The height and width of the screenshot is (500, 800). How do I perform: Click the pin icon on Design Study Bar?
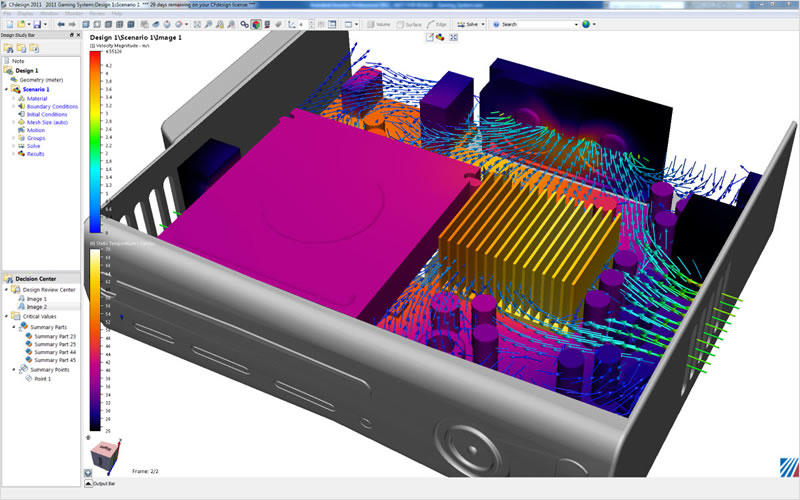70,35
